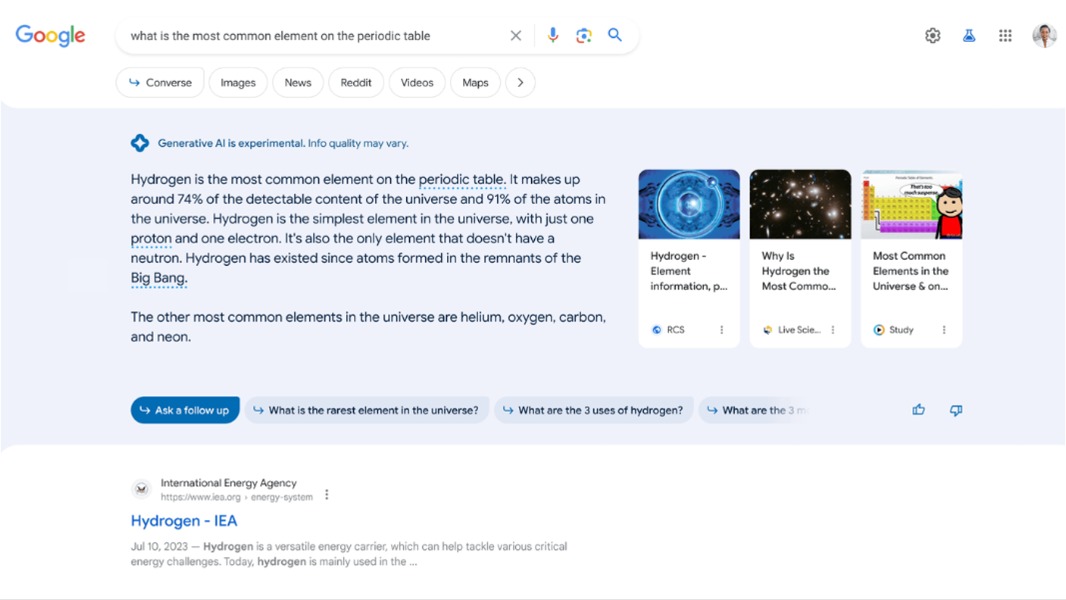Activate voice search with the microphone icon
The height and width of the screenshot is (600, 1066).
(x=552, y=35)
